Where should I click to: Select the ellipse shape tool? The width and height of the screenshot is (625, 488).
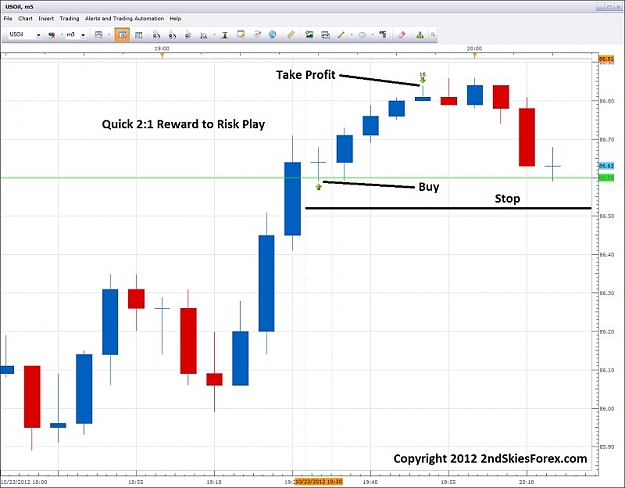(x=362, y=35)
